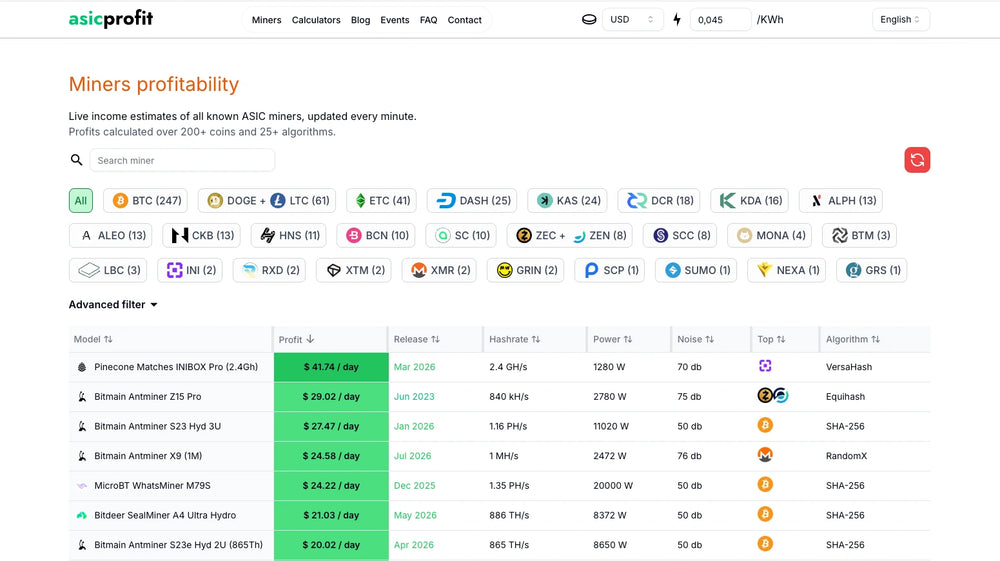Click the Bitcoin icon in S23 Hyd 3U row
The width and height of the screenshot is (1000, 561).
tap(765, 425)
